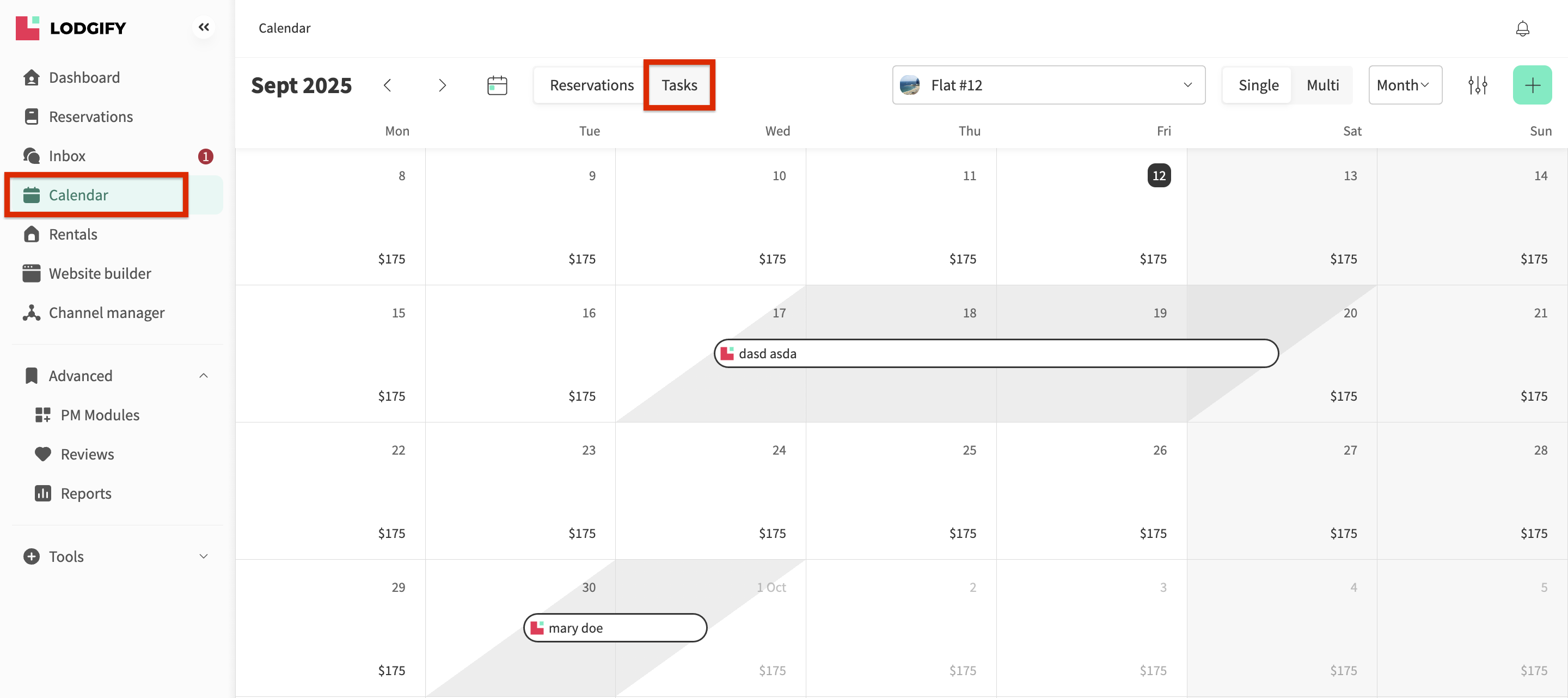Open the Month view dropdown

(1404, 85)
